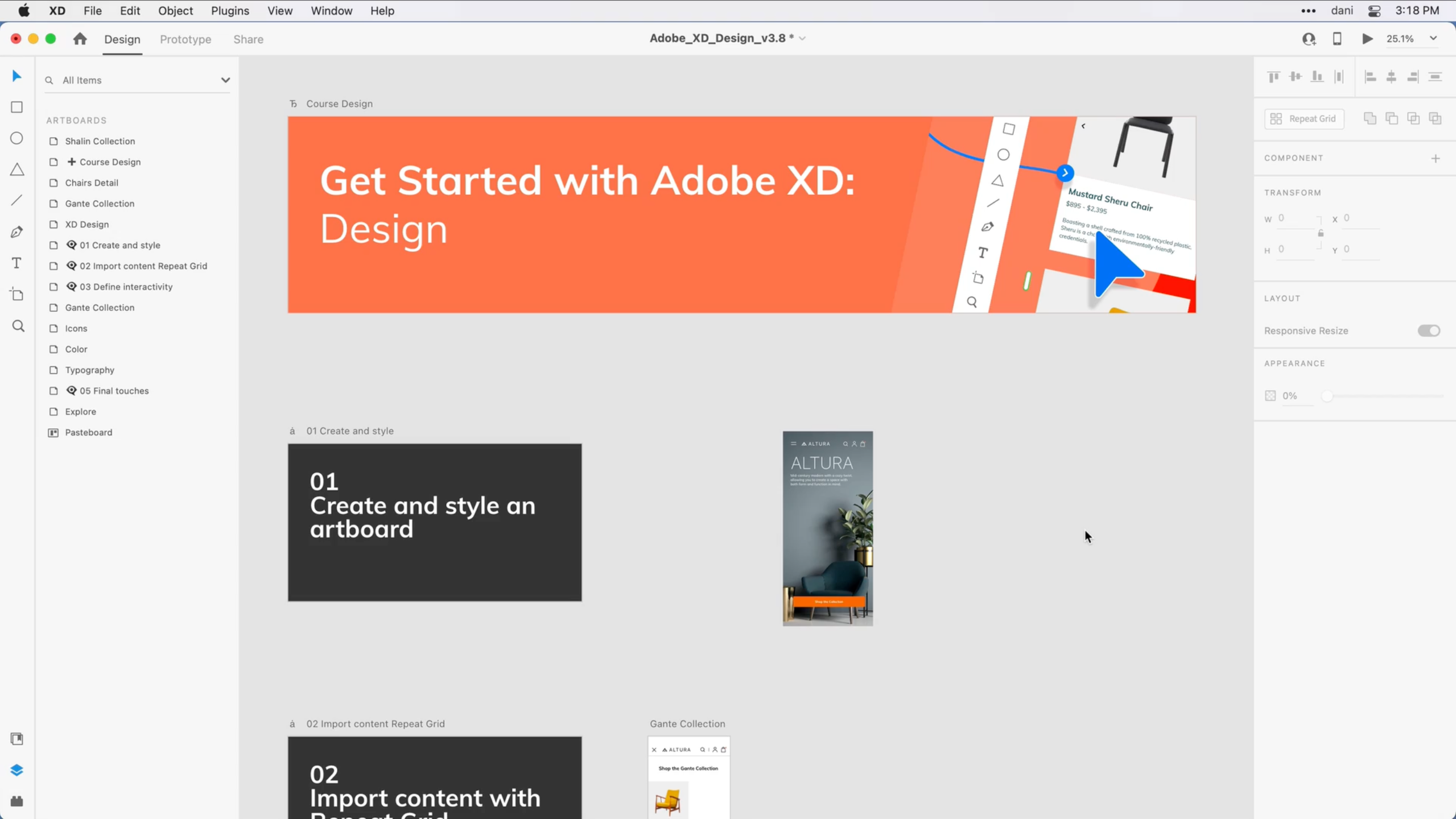Select the Pasteboard item in list
The image size is (1456, 819).
[88, 432]
